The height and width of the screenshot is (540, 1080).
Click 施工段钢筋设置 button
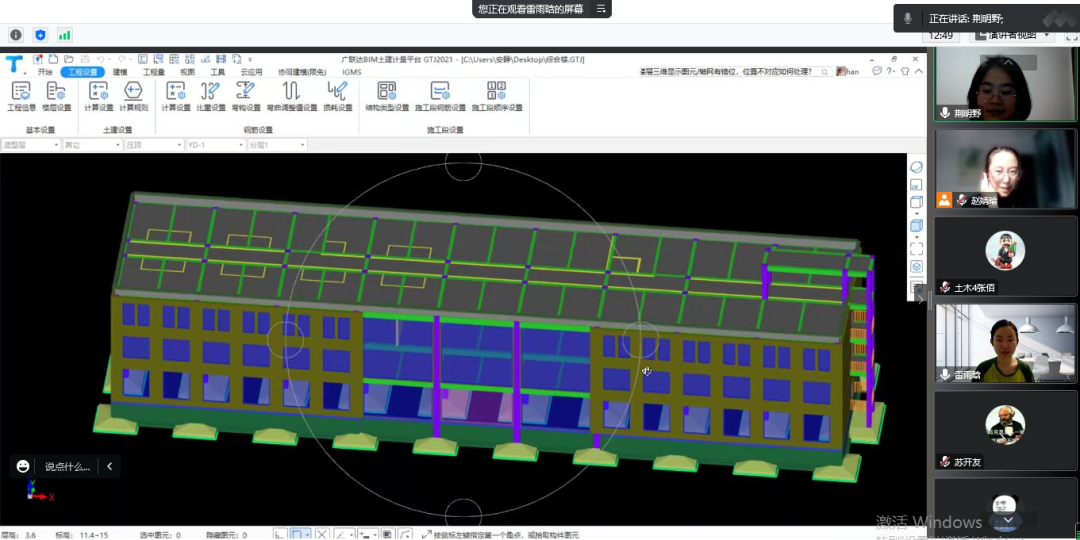click(440, 95)
